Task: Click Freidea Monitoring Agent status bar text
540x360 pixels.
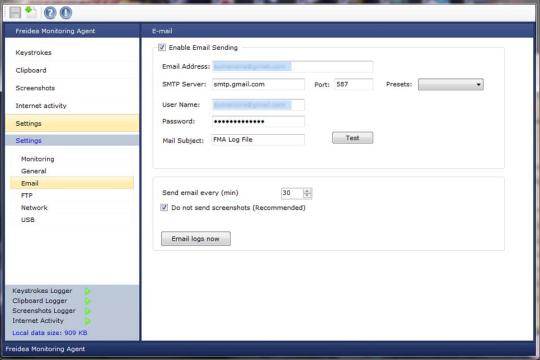Action: (45, 349)
